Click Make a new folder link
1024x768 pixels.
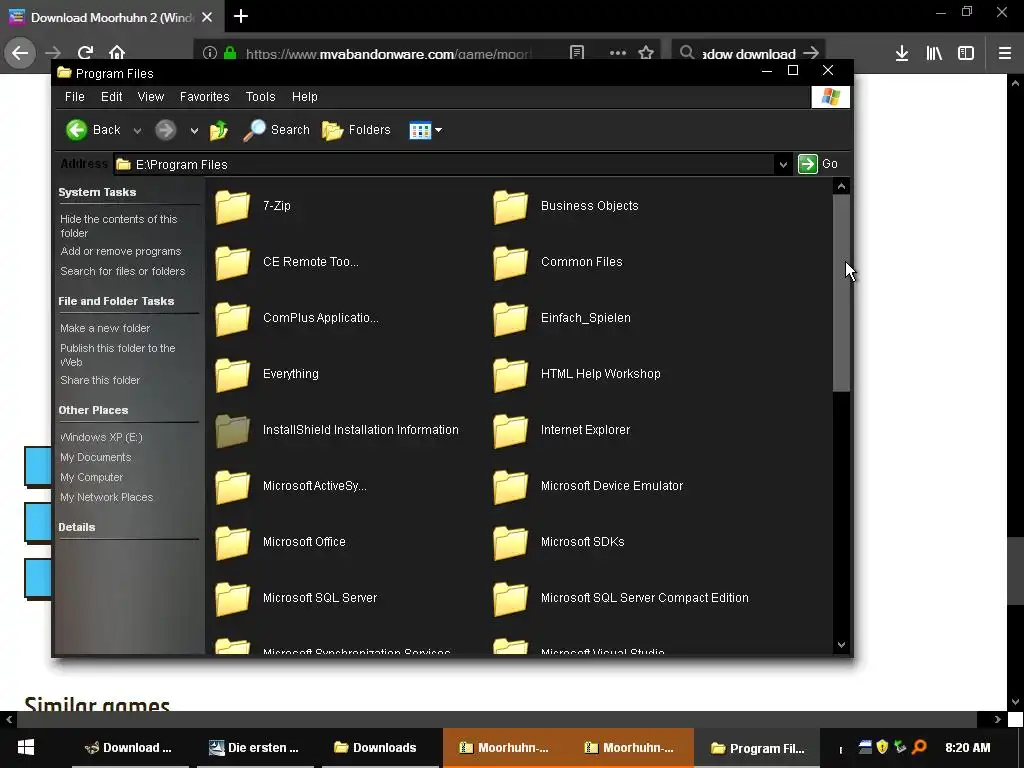coord(105,328)
